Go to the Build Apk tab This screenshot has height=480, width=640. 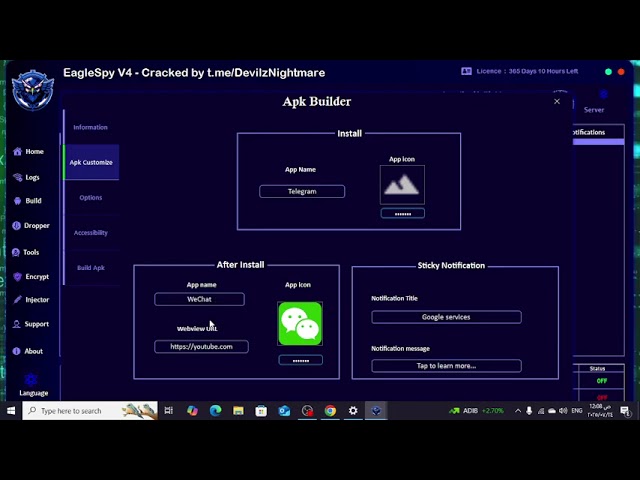coord(91,268)
